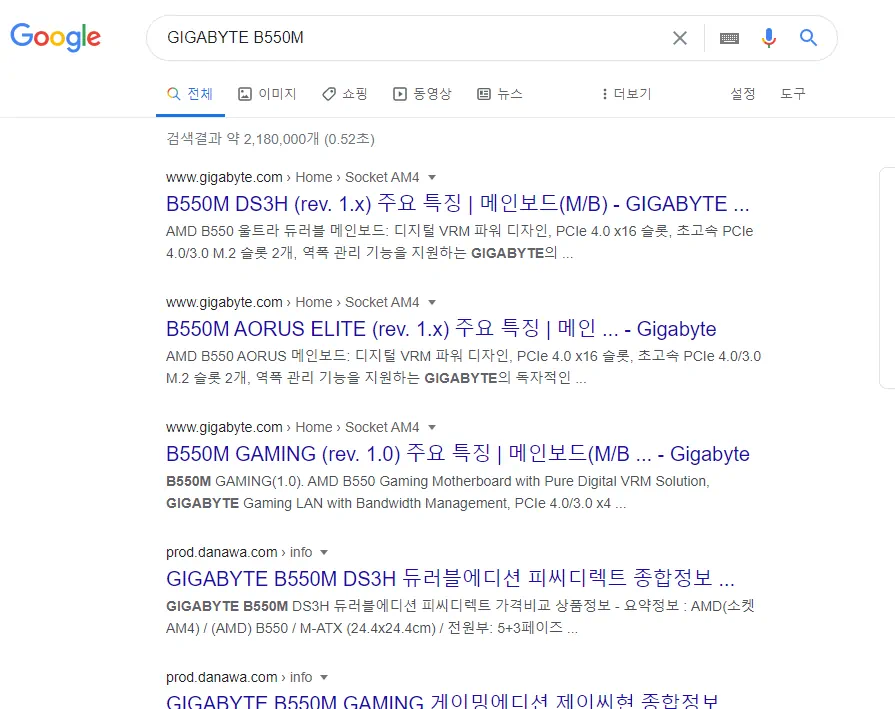Switch to the 뉴스 tab
Viewport: 895px width, 709px height.
pos(500,94)
